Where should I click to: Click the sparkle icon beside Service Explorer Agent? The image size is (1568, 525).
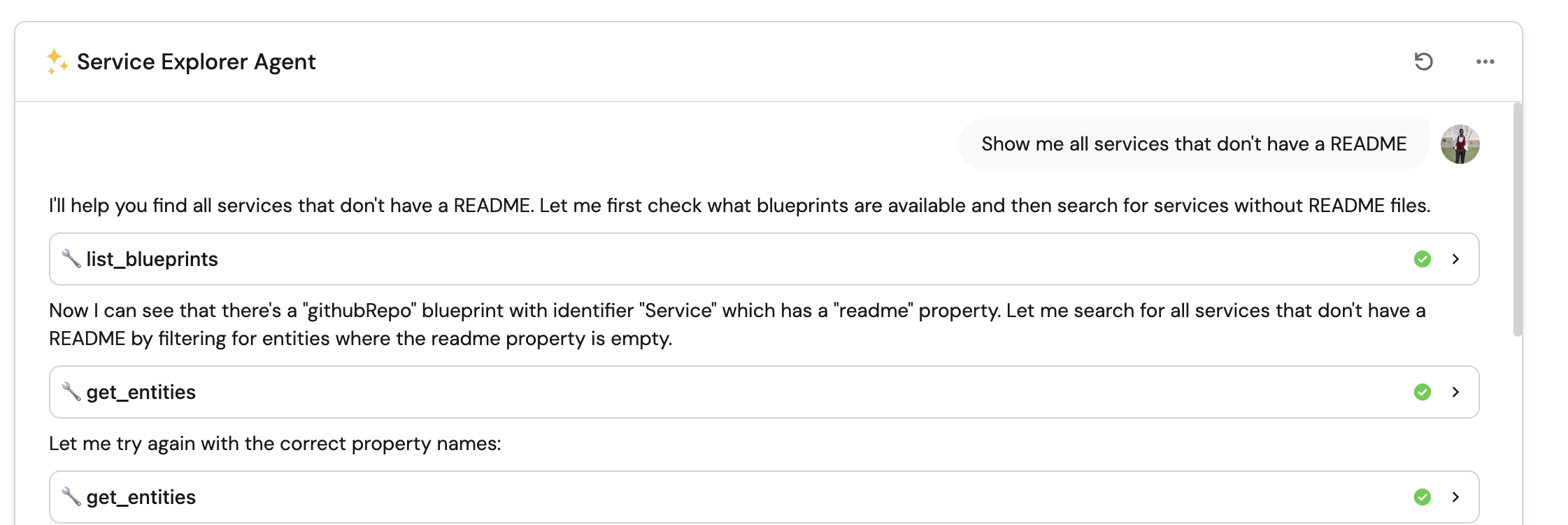point(57,62)
